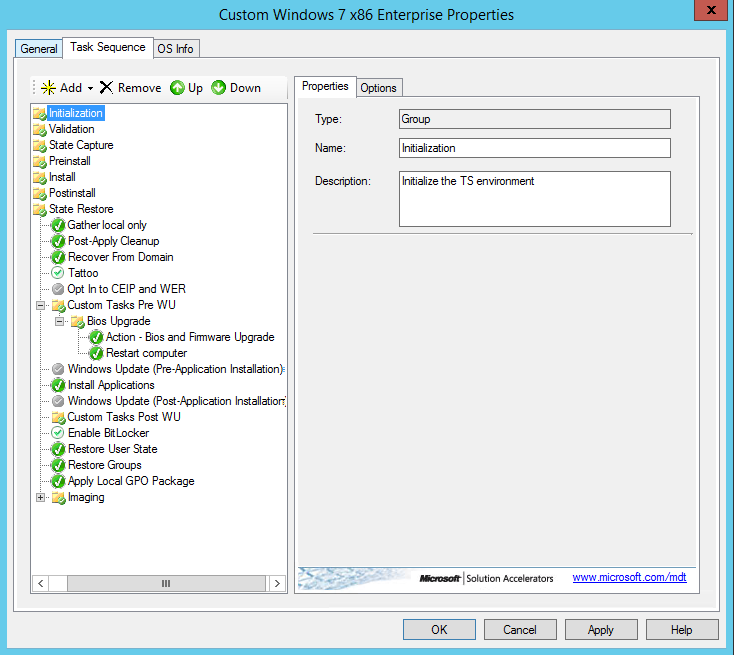The height and width of the screenshot is (655, 735).
Task: Click grey disabled icon beside Opt In to CEIP
Action: [58, 289]
